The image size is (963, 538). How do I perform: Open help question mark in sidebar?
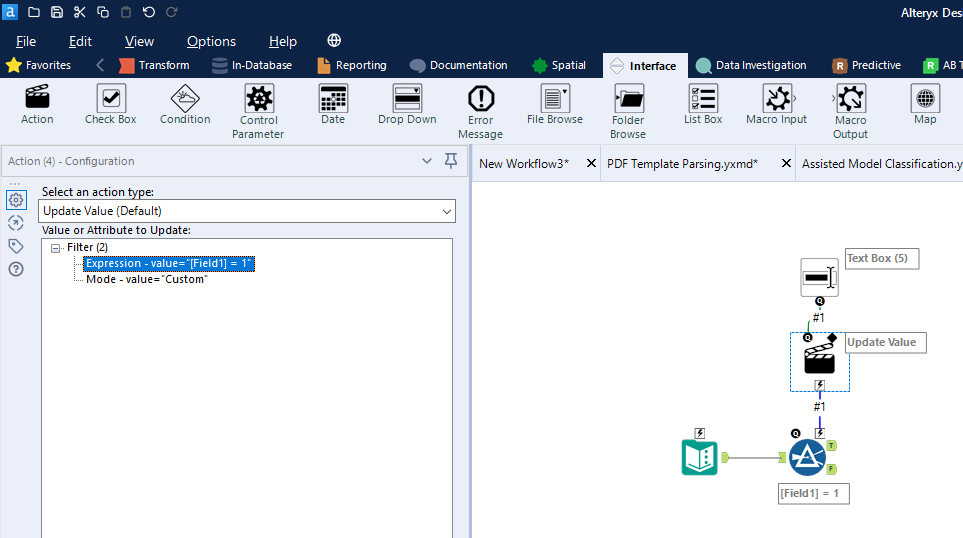pyautogui.click(x=16, y=269)
